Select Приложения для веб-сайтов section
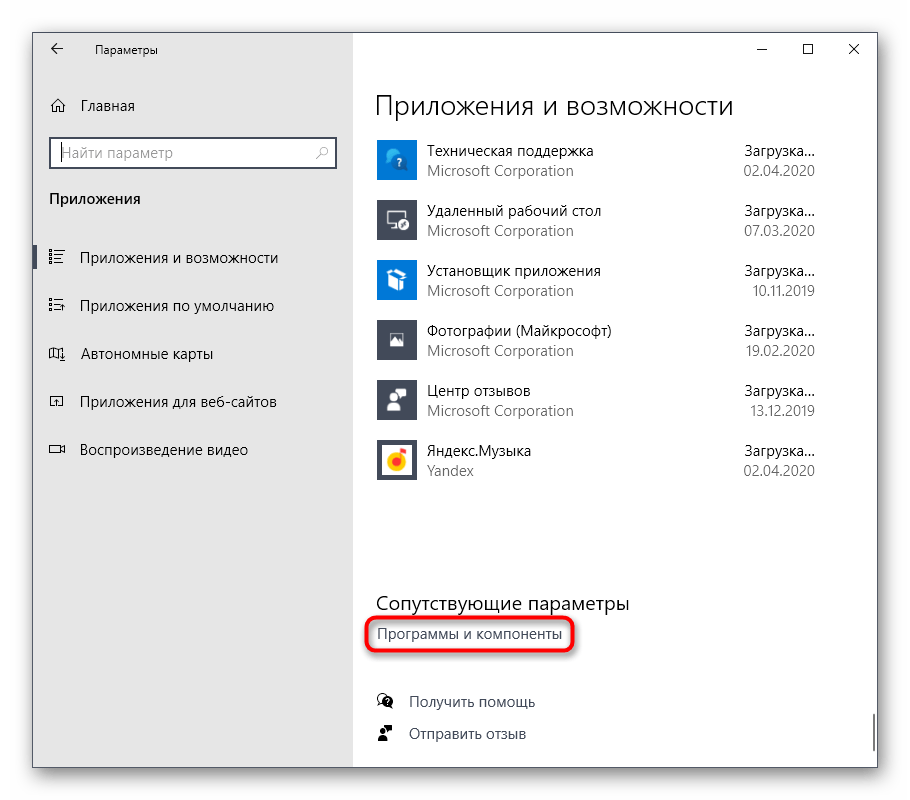The width and height of the screenshot is (910, 800). 178,402
